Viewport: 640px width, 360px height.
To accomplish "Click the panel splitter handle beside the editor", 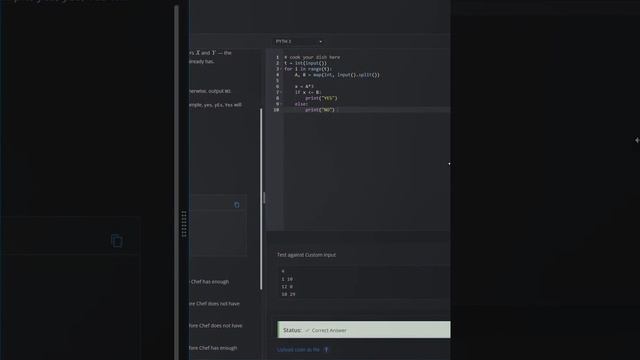I will [x=264, y=198].
